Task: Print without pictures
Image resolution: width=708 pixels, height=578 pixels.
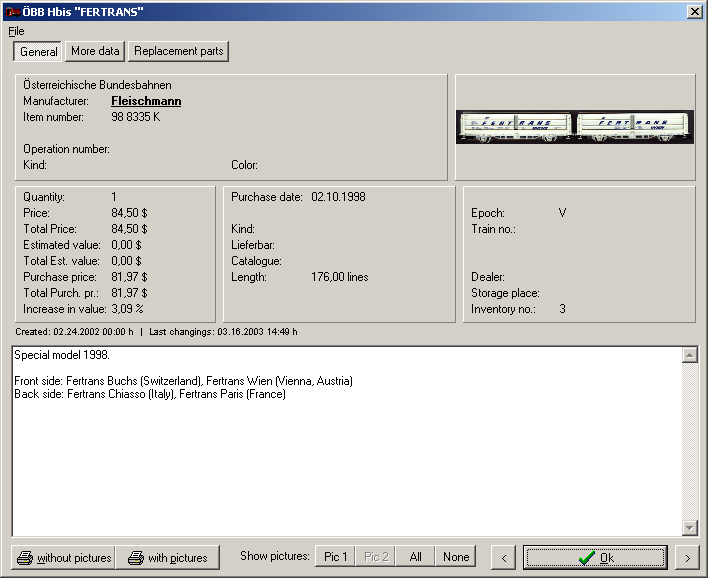Action: pos(64,558)
